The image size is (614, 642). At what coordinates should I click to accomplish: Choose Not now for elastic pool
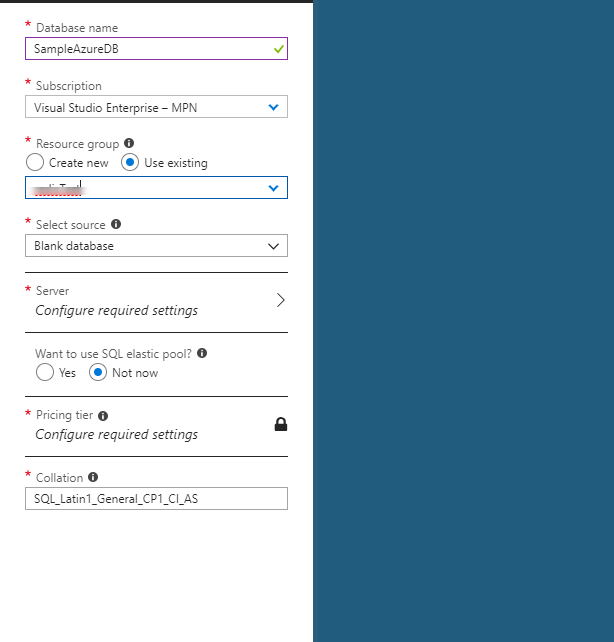pos(98,373)
